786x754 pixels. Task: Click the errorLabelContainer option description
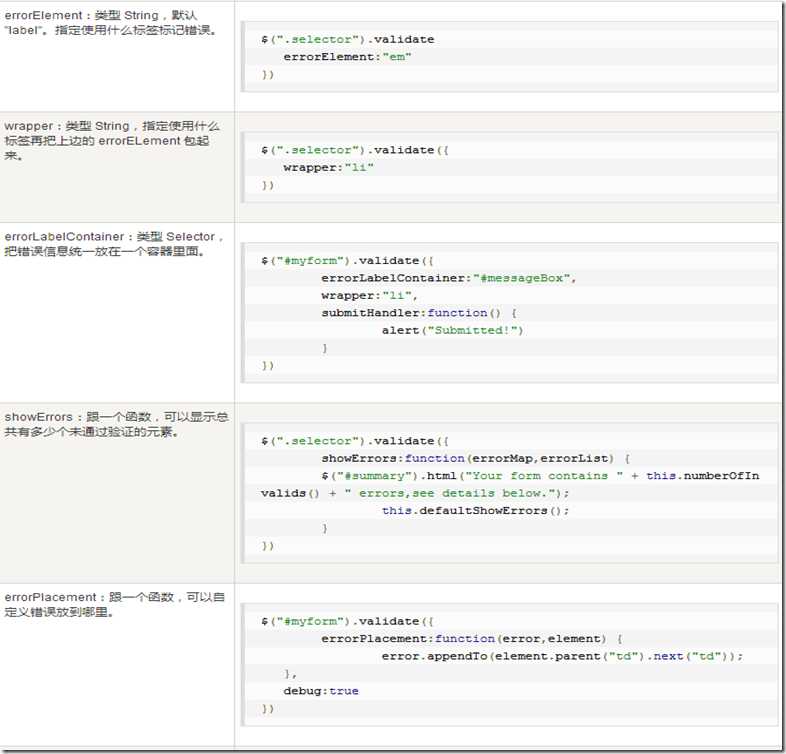pyautogui.click(x=114, y=244)
